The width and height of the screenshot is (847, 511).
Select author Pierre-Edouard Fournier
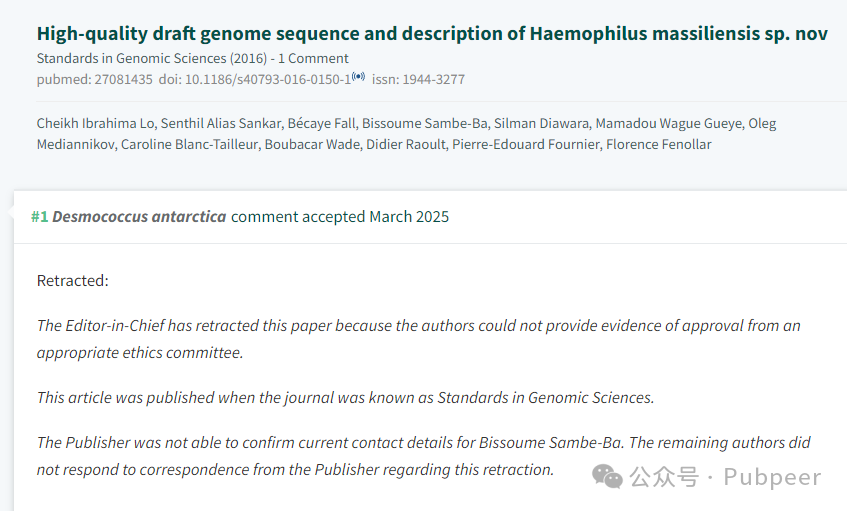coord(526,145)
